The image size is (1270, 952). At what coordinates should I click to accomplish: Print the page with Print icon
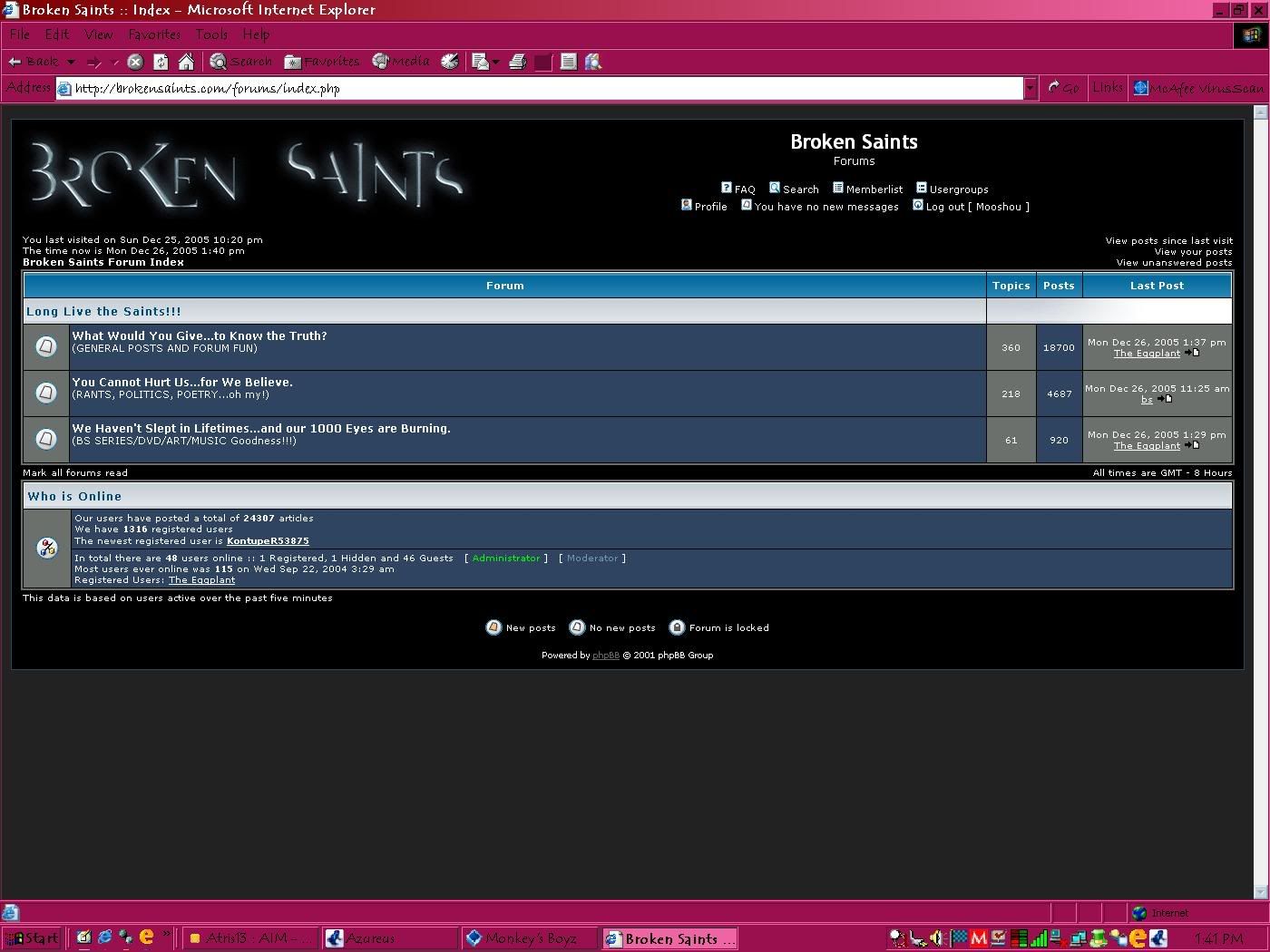tap(518, 62)
